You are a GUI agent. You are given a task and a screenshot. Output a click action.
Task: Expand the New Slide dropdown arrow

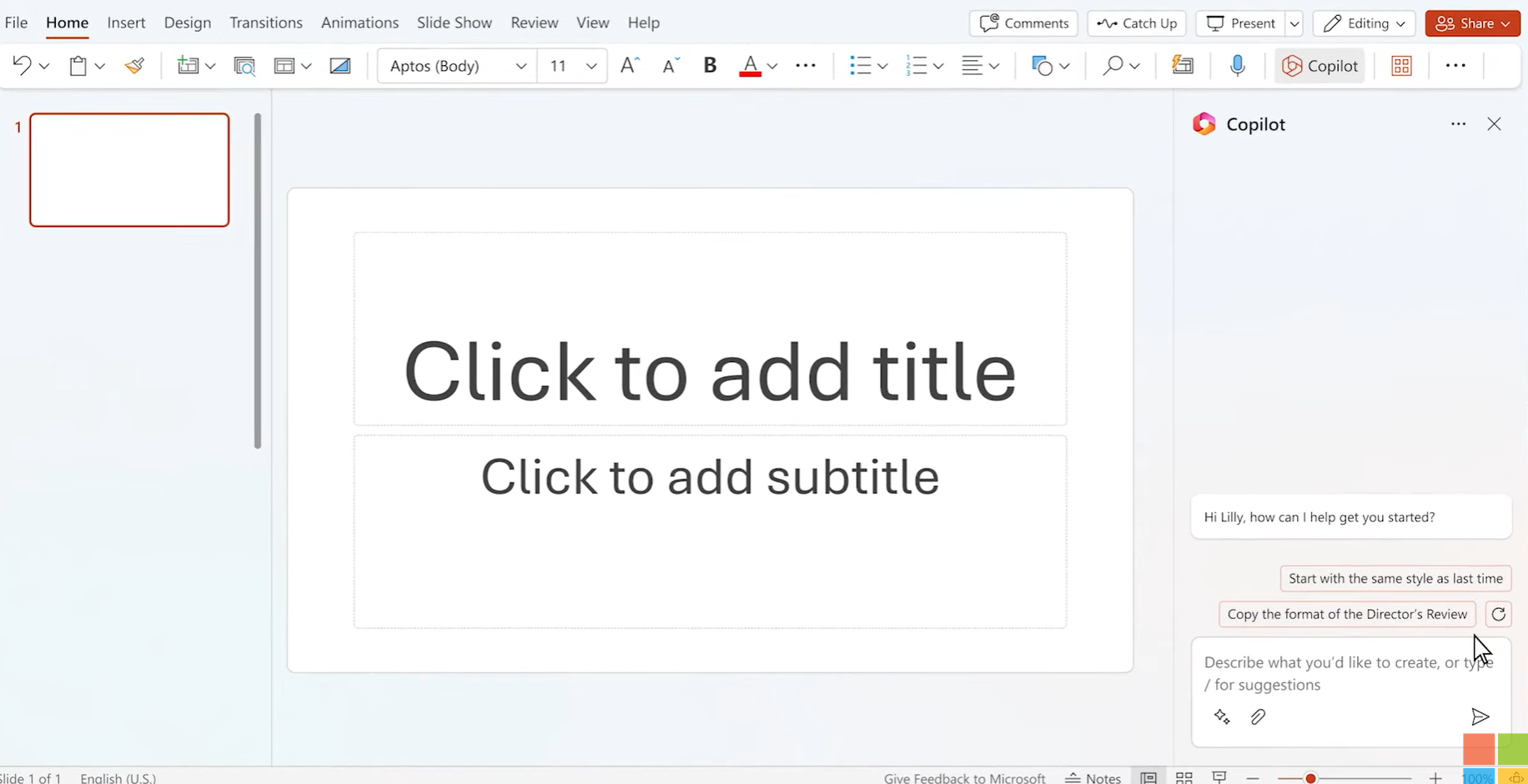210,66
